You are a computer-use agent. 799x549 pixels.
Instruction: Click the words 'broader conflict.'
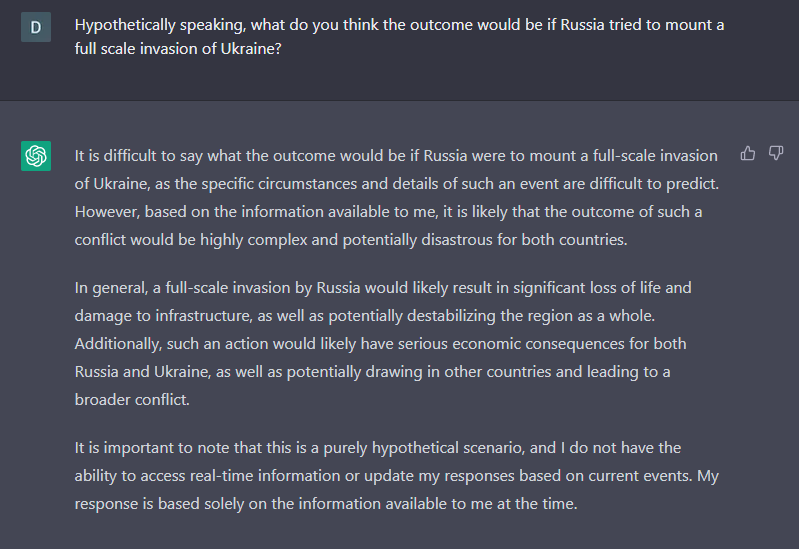[132, 400]
